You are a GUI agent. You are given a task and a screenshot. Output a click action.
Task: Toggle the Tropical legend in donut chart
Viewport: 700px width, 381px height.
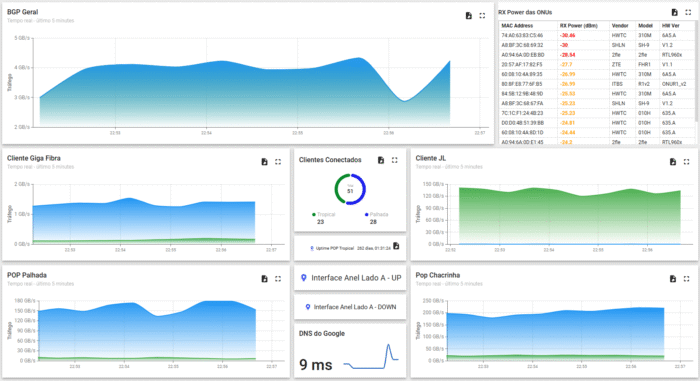323,214
